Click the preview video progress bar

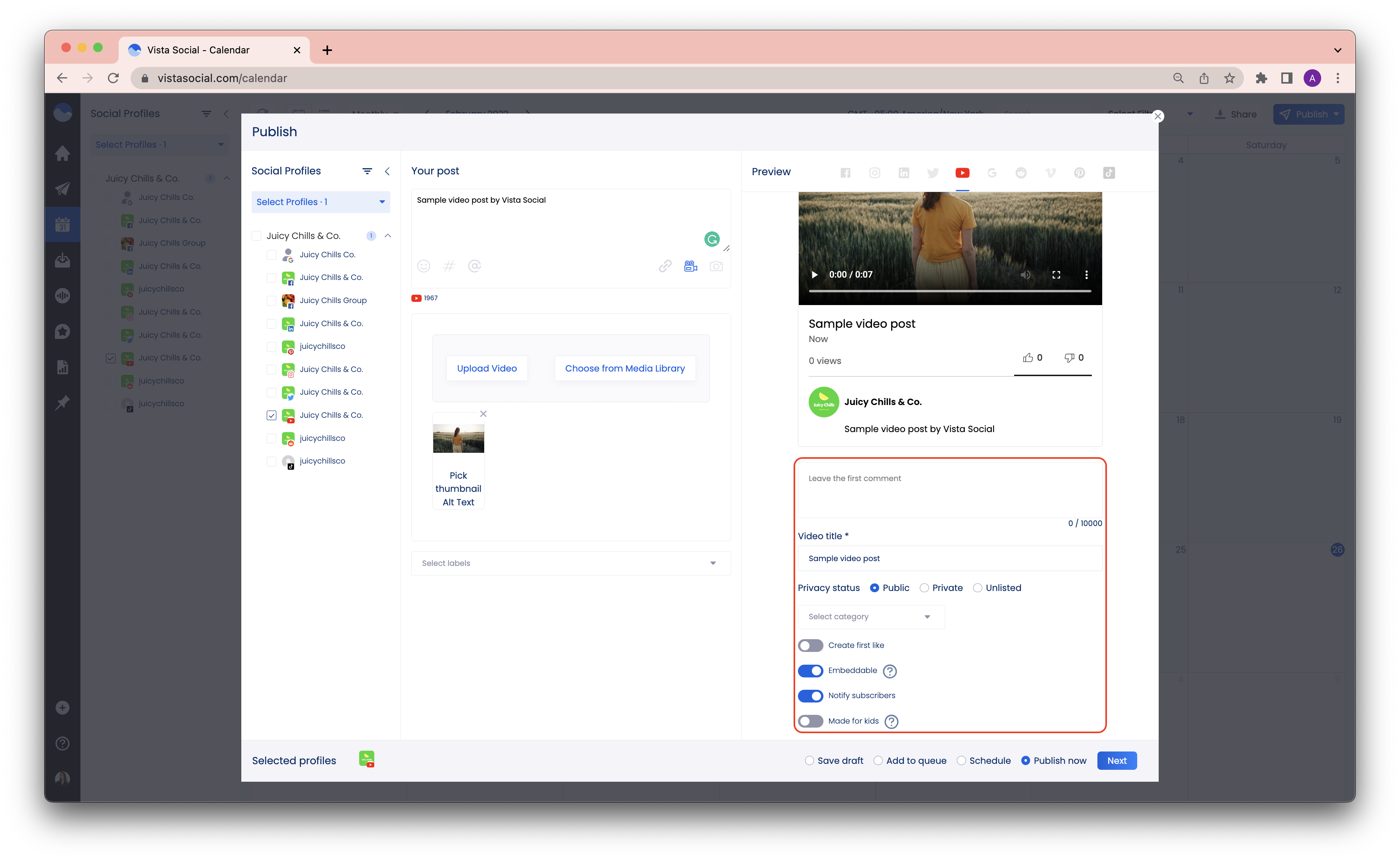pyautogui.click(x=949, y=291)
